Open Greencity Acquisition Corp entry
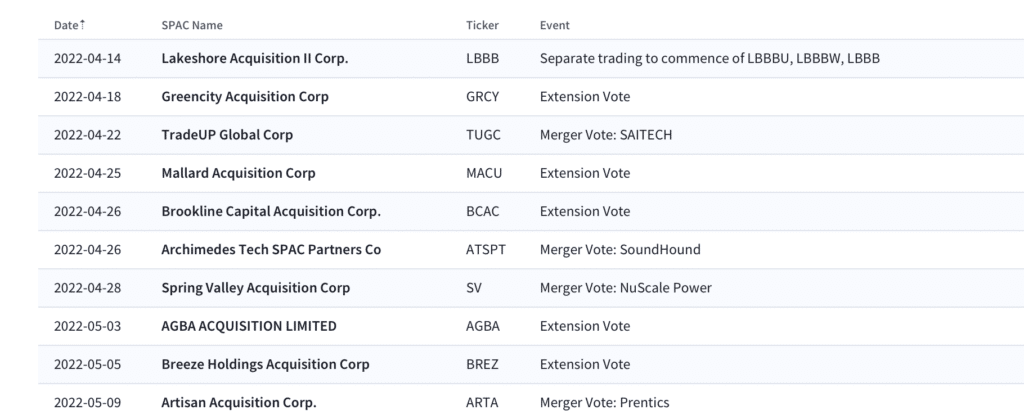1024x419 pixels. 245,97
